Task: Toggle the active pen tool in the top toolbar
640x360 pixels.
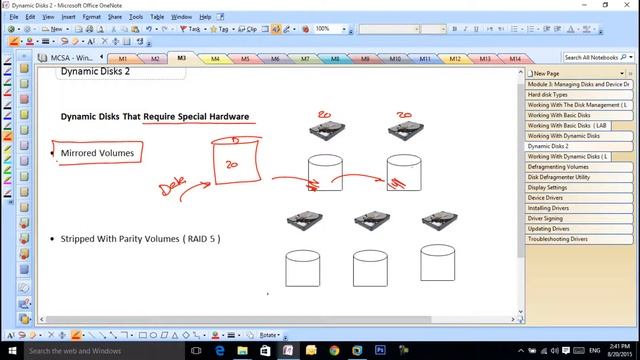Action: (x=14, y=42)
